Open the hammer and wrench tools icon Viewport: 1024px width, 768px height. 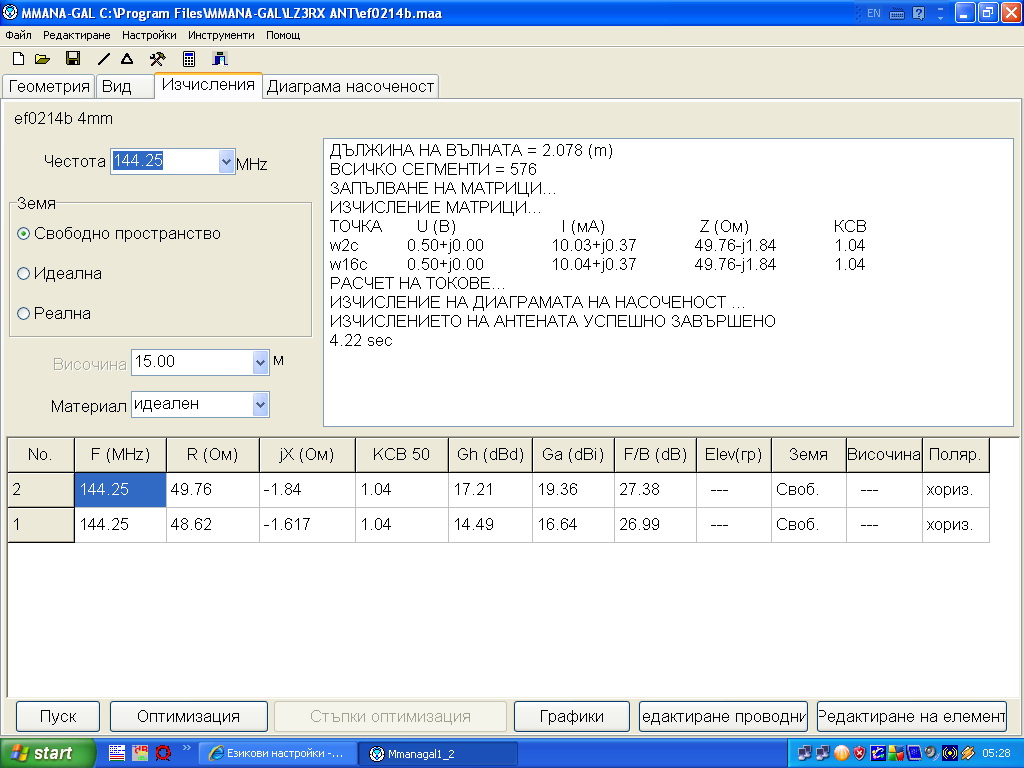click(x=157, y=59)
